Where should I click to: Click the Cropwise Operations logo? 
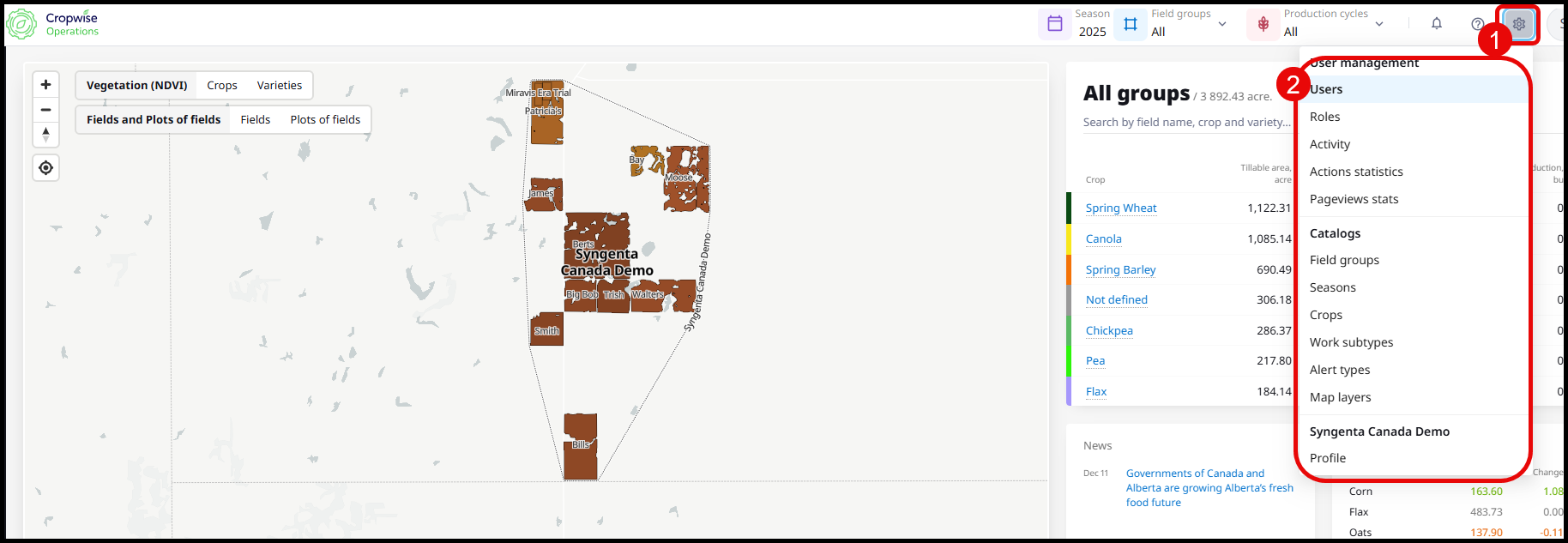[x=52, y=24]
